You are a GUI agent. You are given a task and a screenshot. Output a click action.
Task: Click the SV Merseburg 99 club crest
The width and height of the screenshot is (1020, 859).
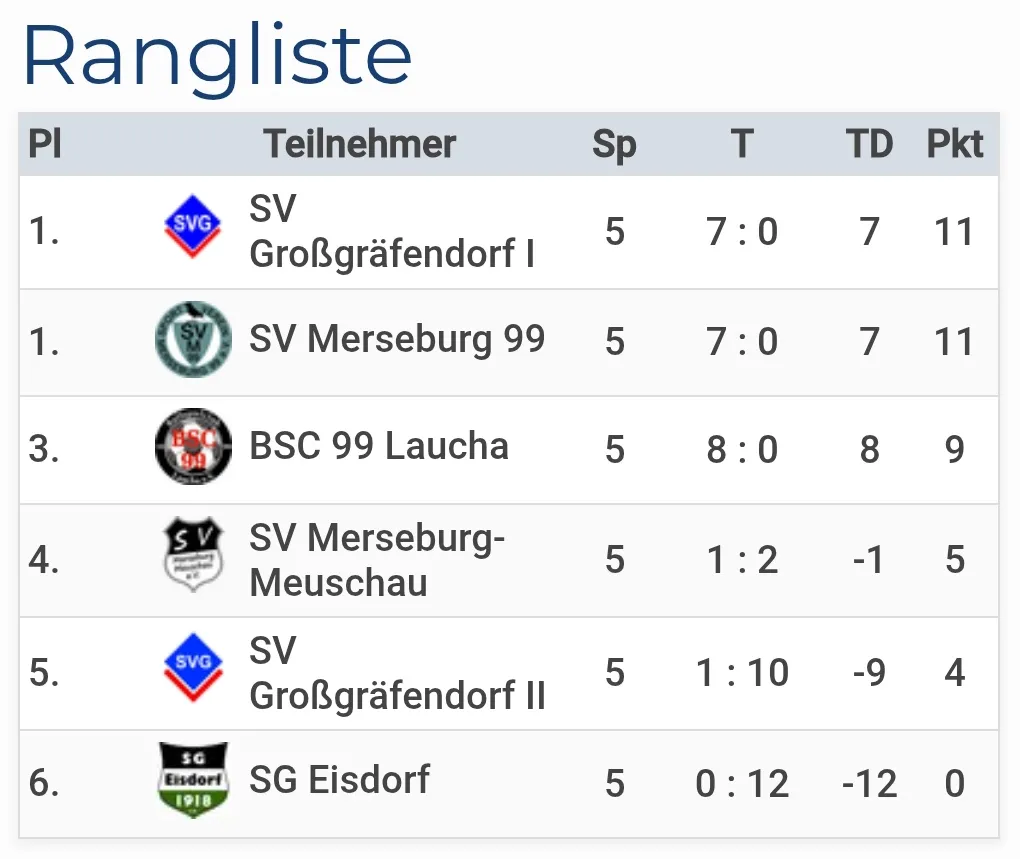193,340
